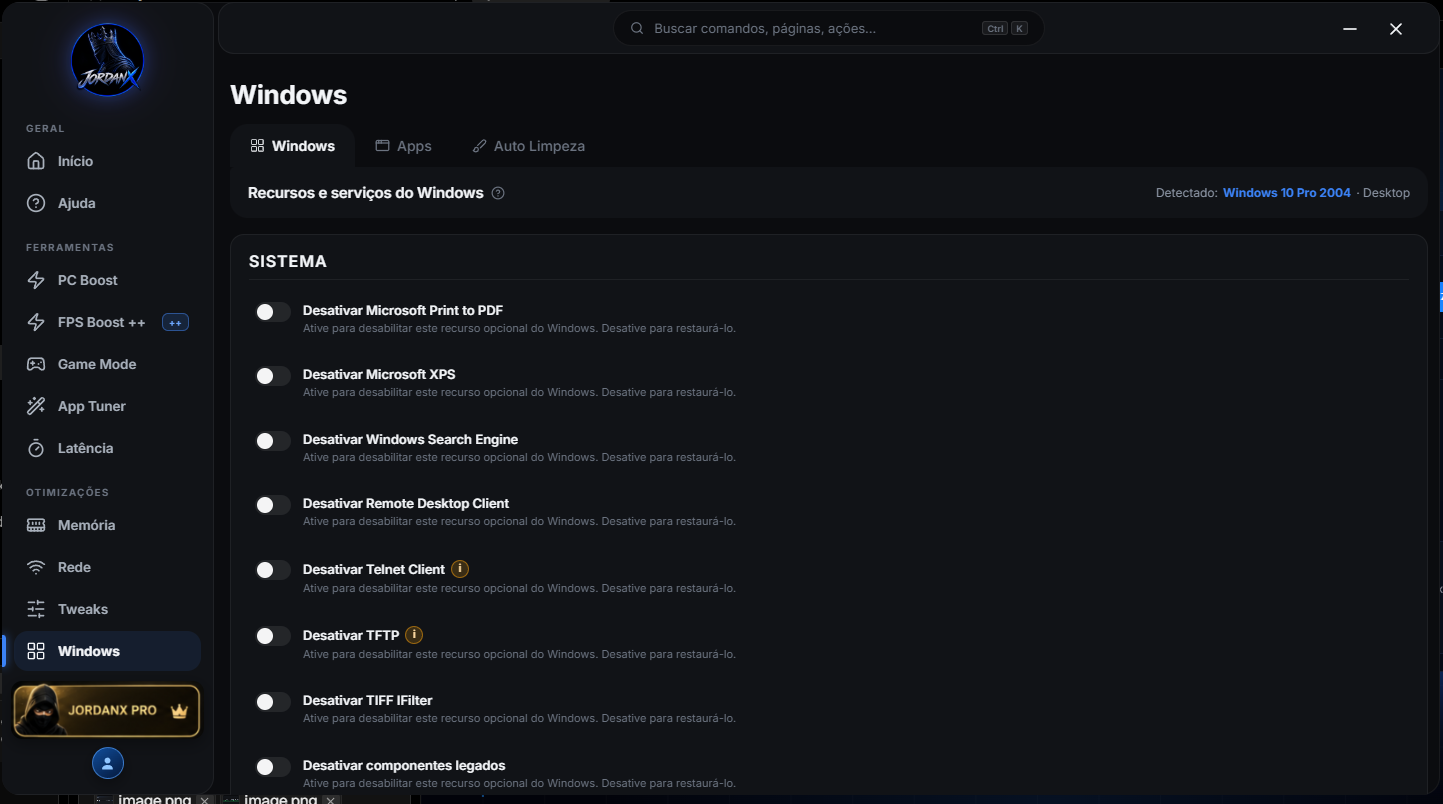Toggle Desativar Windows Search Engine switch
Viewport: 1443px width, 804px height.
[272, 441]
